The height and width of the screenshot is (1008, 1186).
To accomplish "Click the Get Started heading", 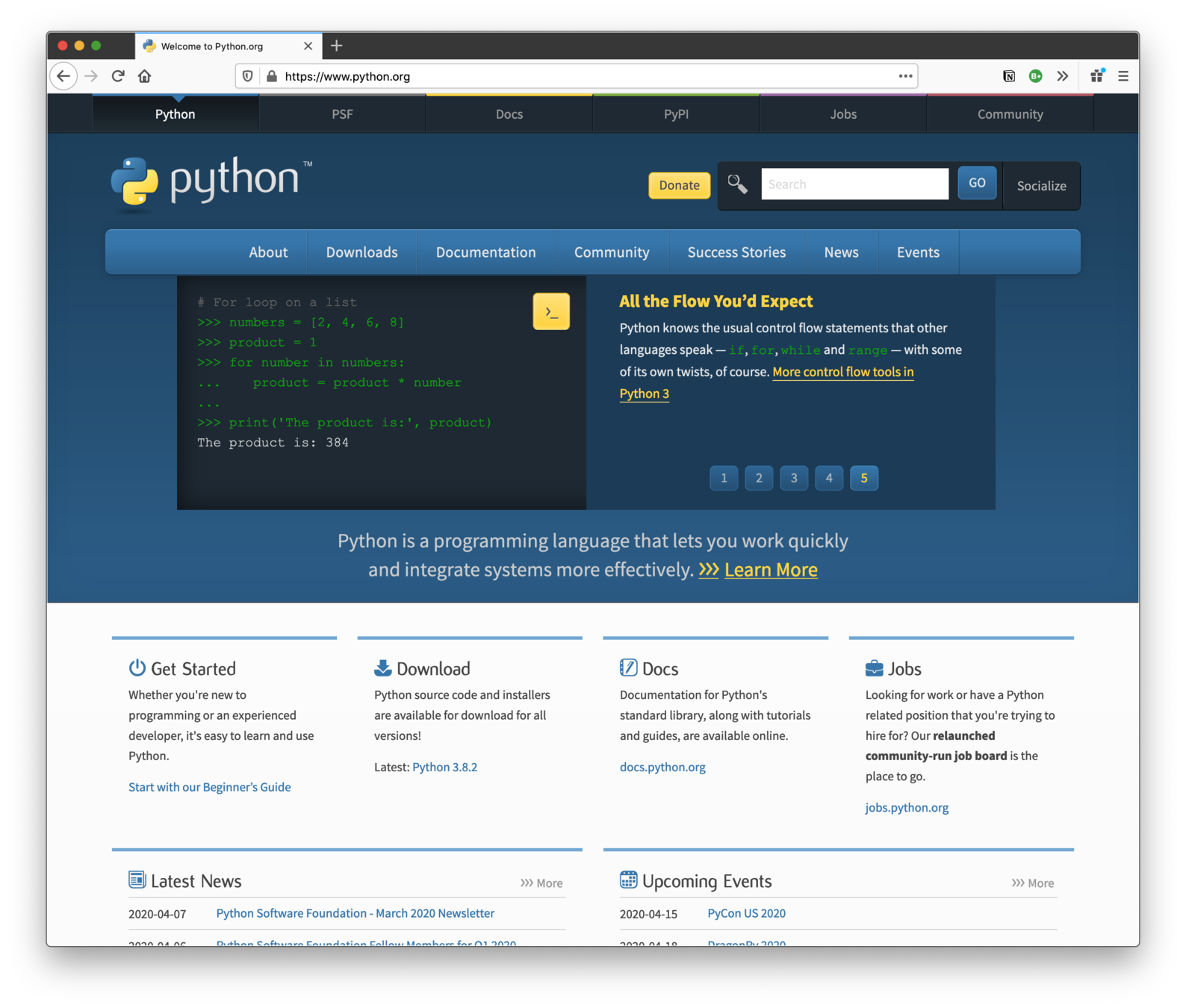I will point(193,668).
